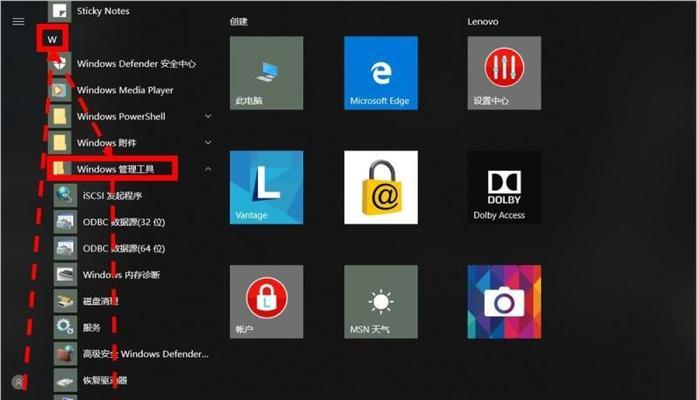
Task: Open the 恢复驱动器 recovery drive icon
Action: click(65, 380)
